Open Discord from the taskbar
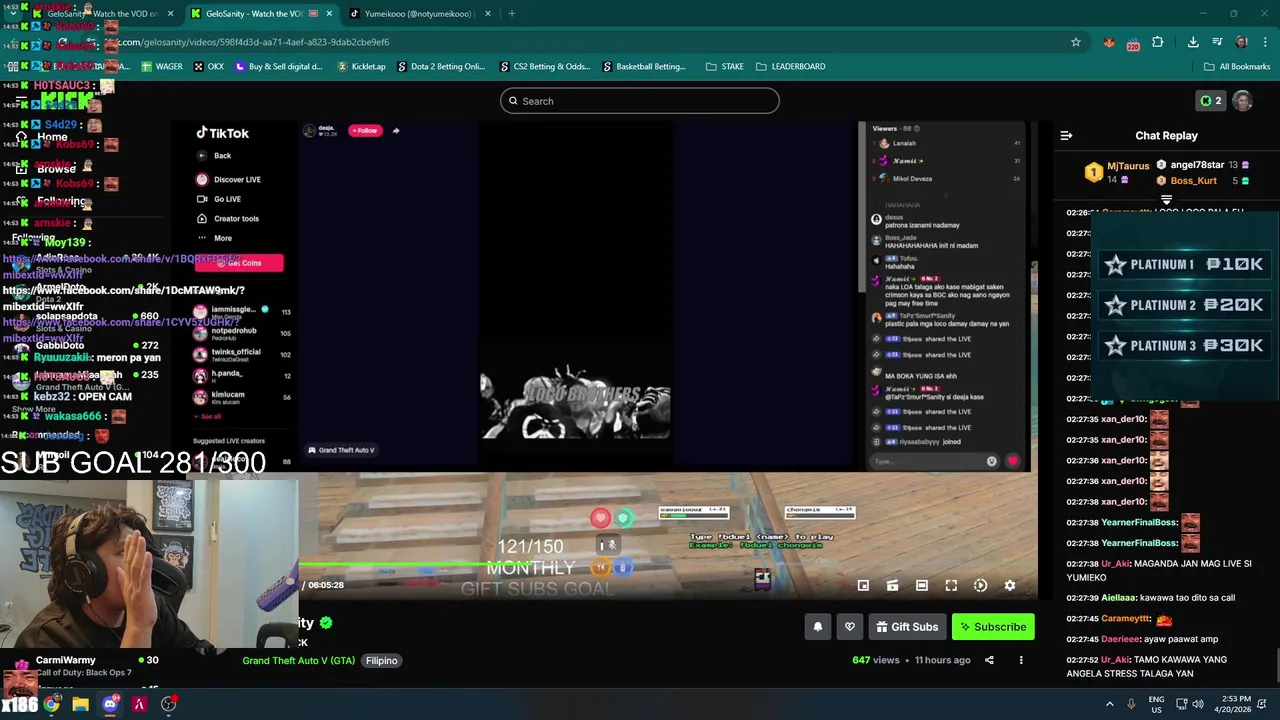This screenshot has width=1280, height=720. tap(110, 704)
